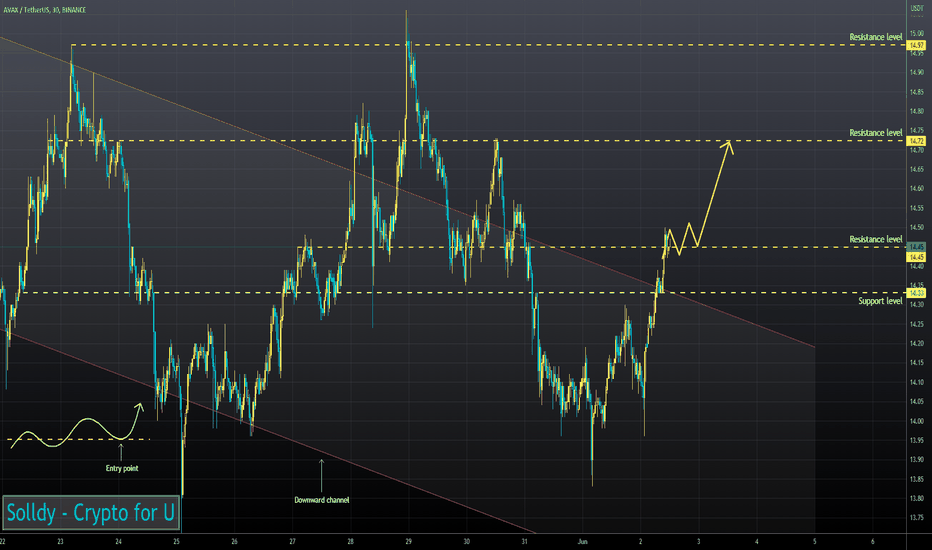Click the 13.80 price axis label
Viewport: 932px width, 550px height.
coord(917,498)
